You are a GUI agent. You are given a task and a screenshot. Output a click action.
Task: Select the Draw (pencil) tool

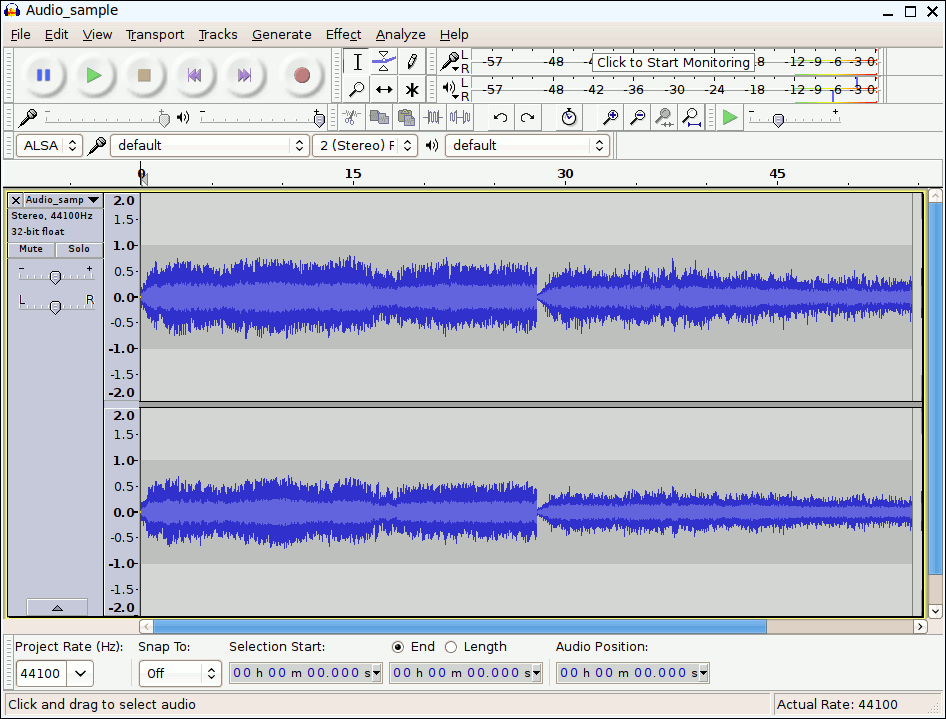point(412,62)
